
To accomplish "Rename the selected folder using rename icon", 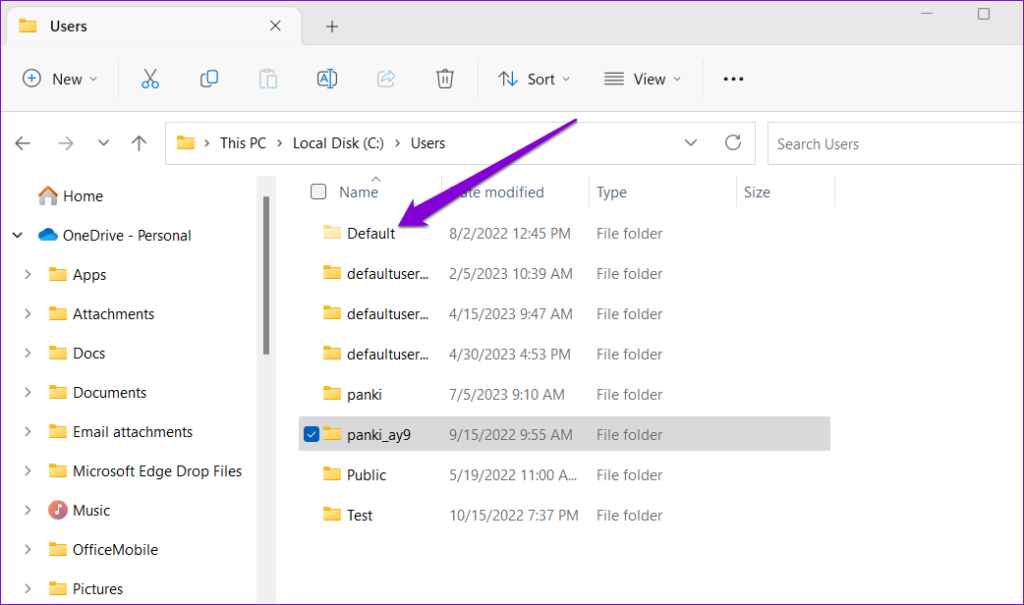I will 327,78.
